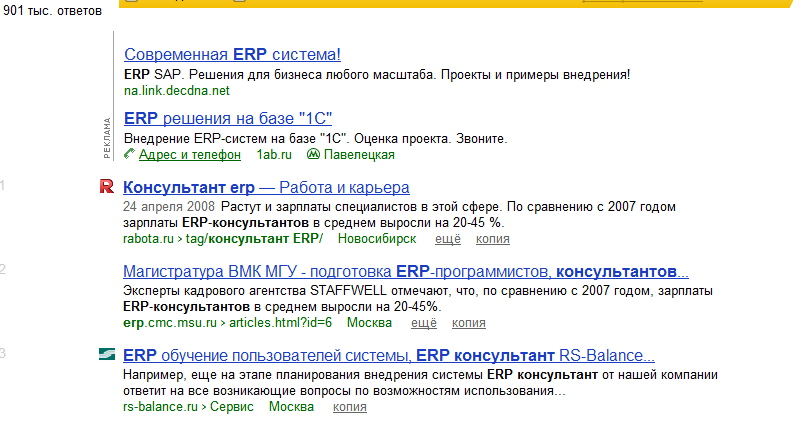This screenshot has width=806, height=423.
Task: Open 'копия' cached copy of erp.cmc.msu.ru result
Action: [468, 323]
